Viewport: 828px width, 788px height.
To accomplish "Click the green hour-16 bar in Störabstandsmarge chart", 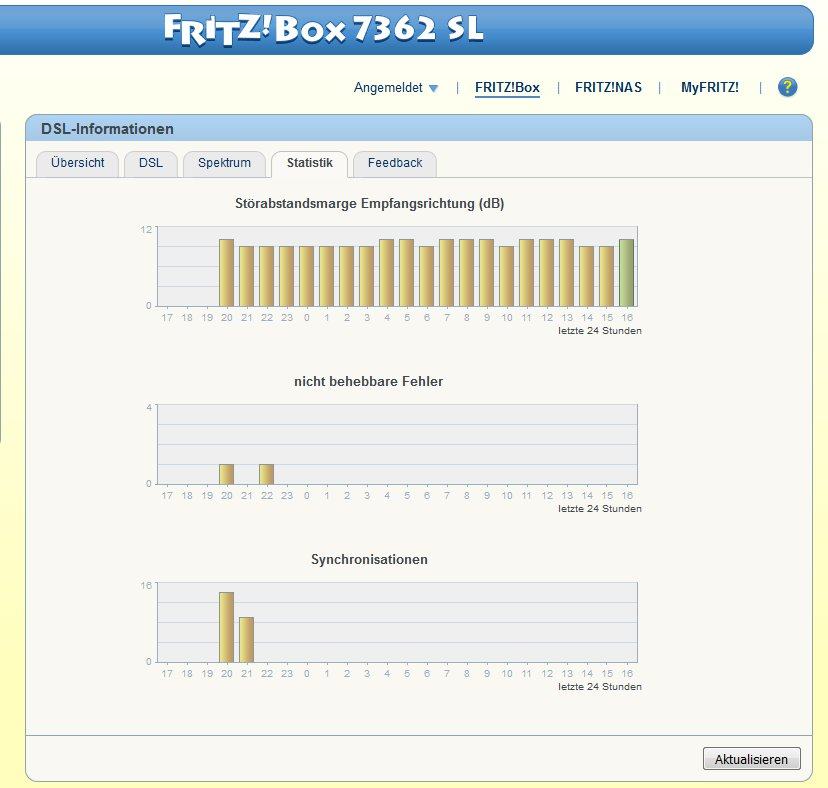I will tap(626, 273).
